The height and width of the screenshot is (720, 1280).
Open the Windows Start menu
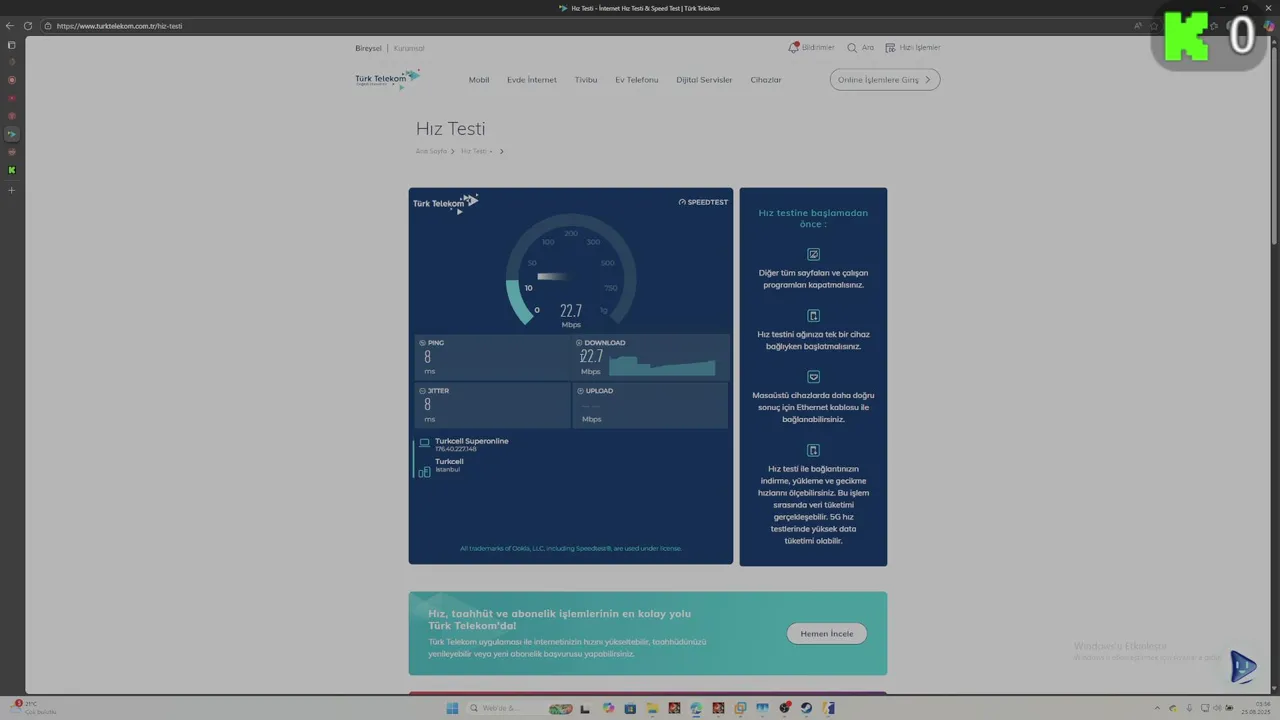tap(452, 708)
